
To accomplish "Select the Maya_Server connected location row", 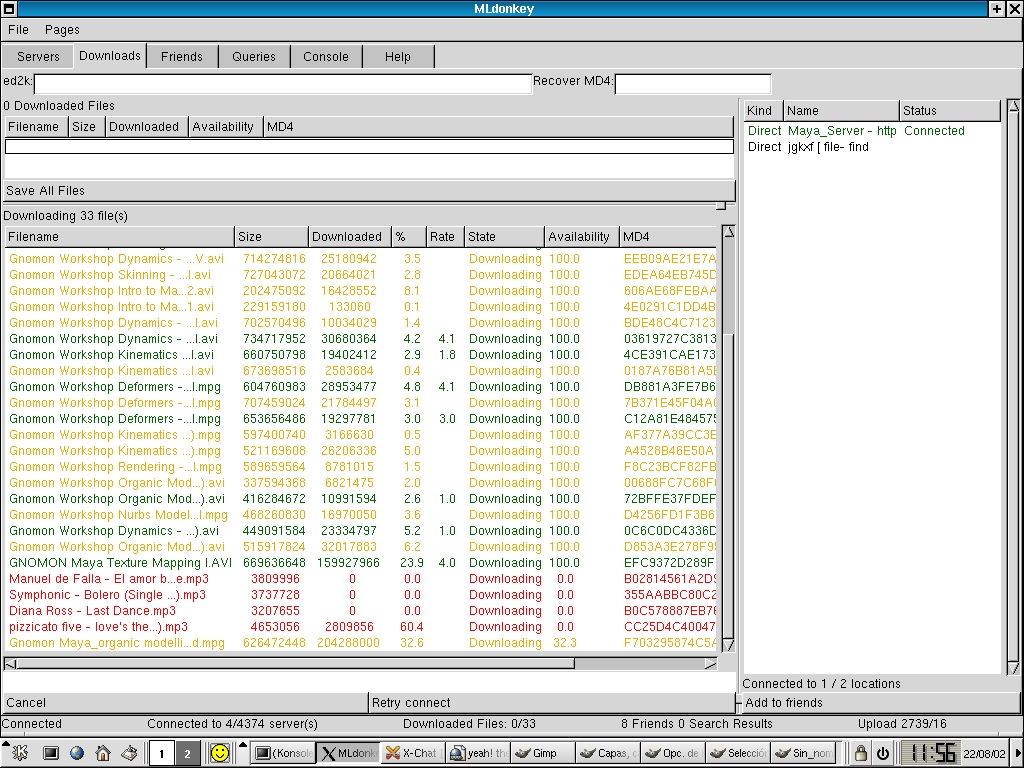I will [872, 131].
